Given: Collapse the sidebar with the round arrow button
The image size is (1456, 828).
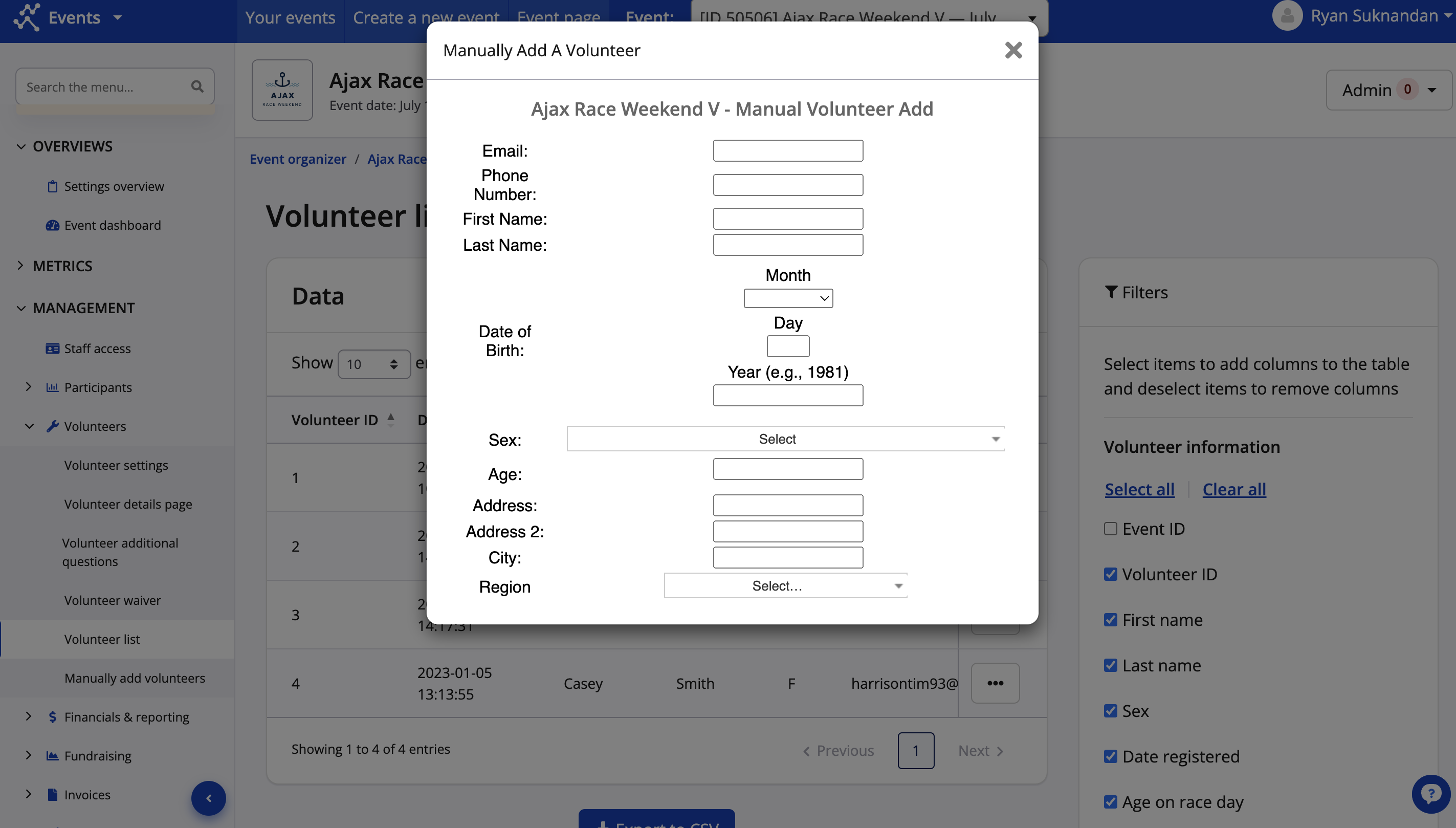Looking at the screenshot, I should pos(209,798).
